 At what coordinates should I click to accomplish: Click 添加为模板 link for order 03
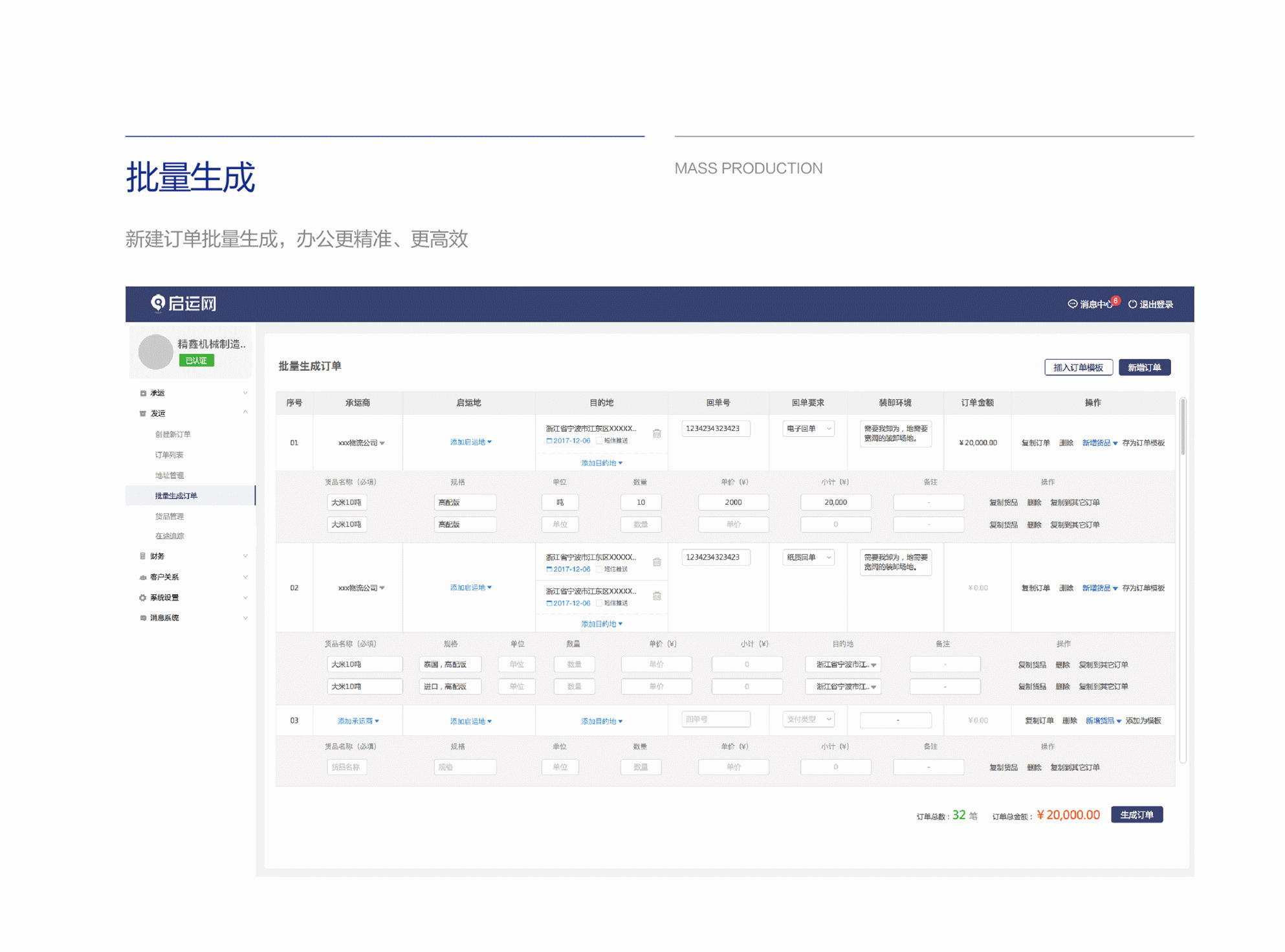click(x=1143, y=721)
